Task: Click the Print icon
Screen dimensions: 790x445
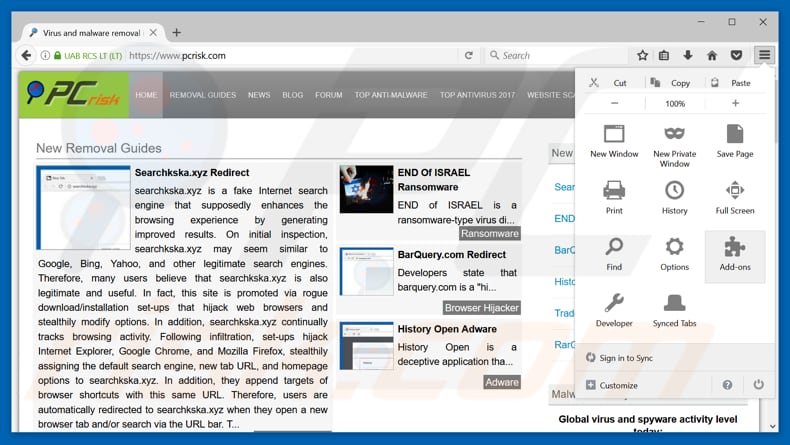Action: pyautogui.click(x=614, y=190)
